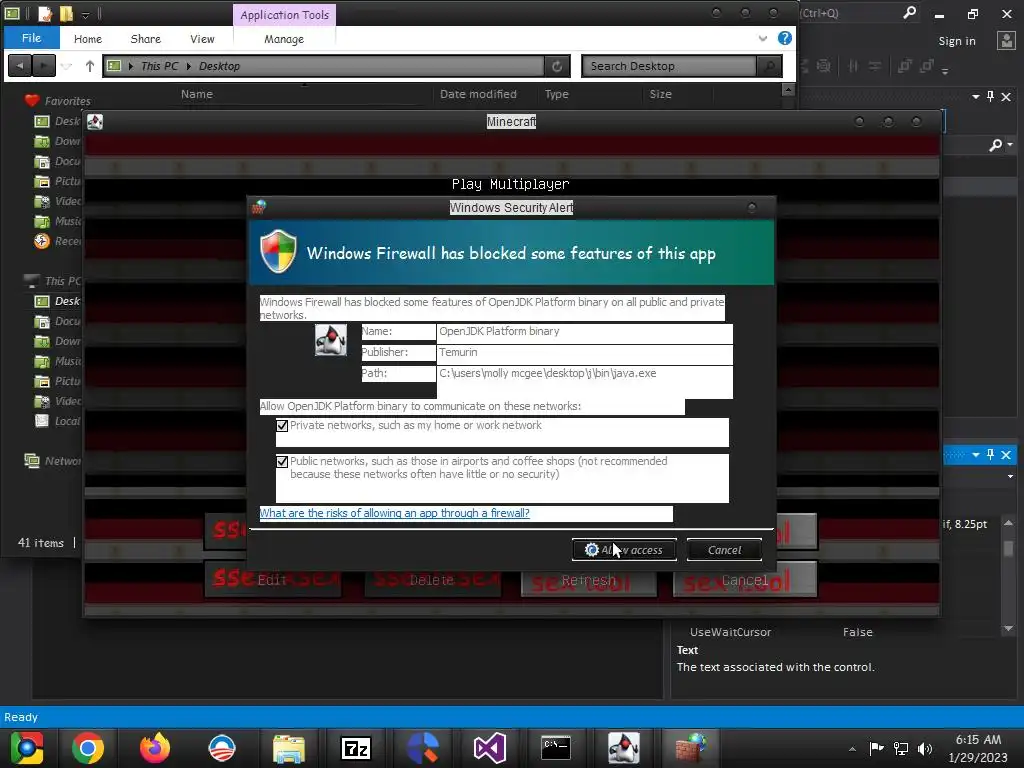Click the Properties quick access icon in Explorer
Image resolution: width=1024 pixels, height=768 pixels.
click(x=44, y=13)
